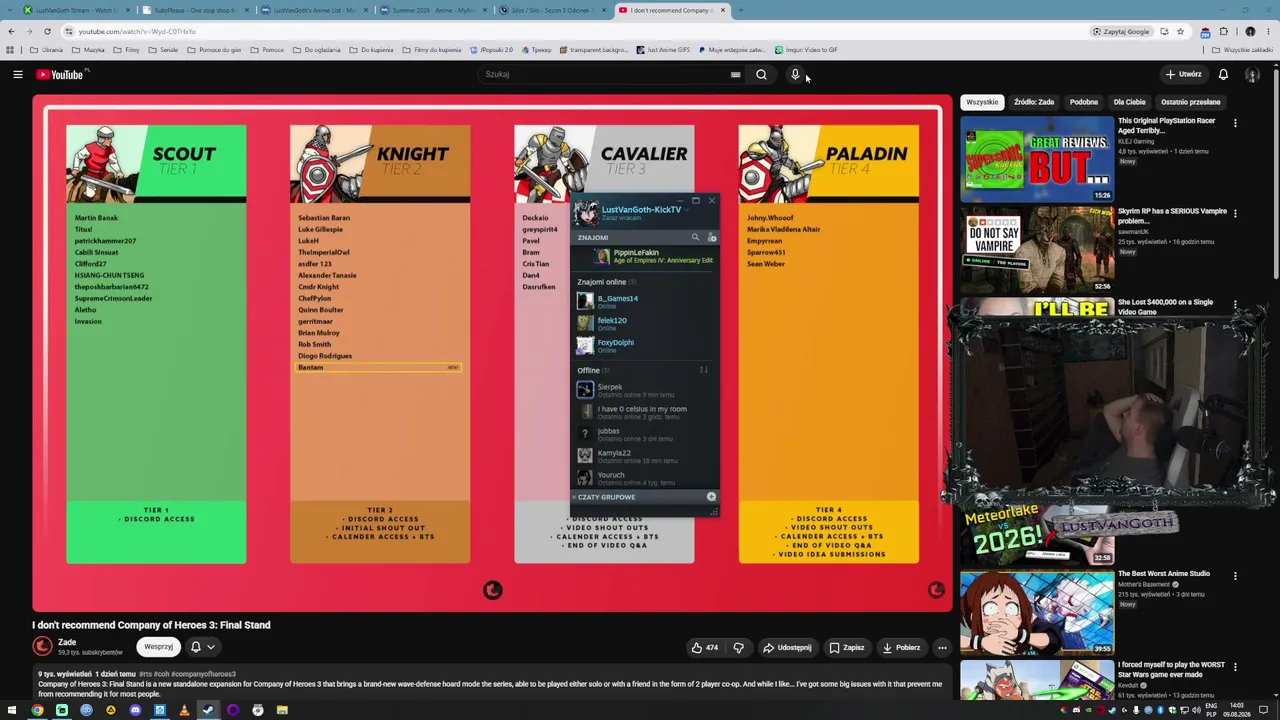The height and width of the screenshot is (720, 1280).
Task: Dislike the video with thumbs down
Action: pyautogui.click(x=738, y=647)
